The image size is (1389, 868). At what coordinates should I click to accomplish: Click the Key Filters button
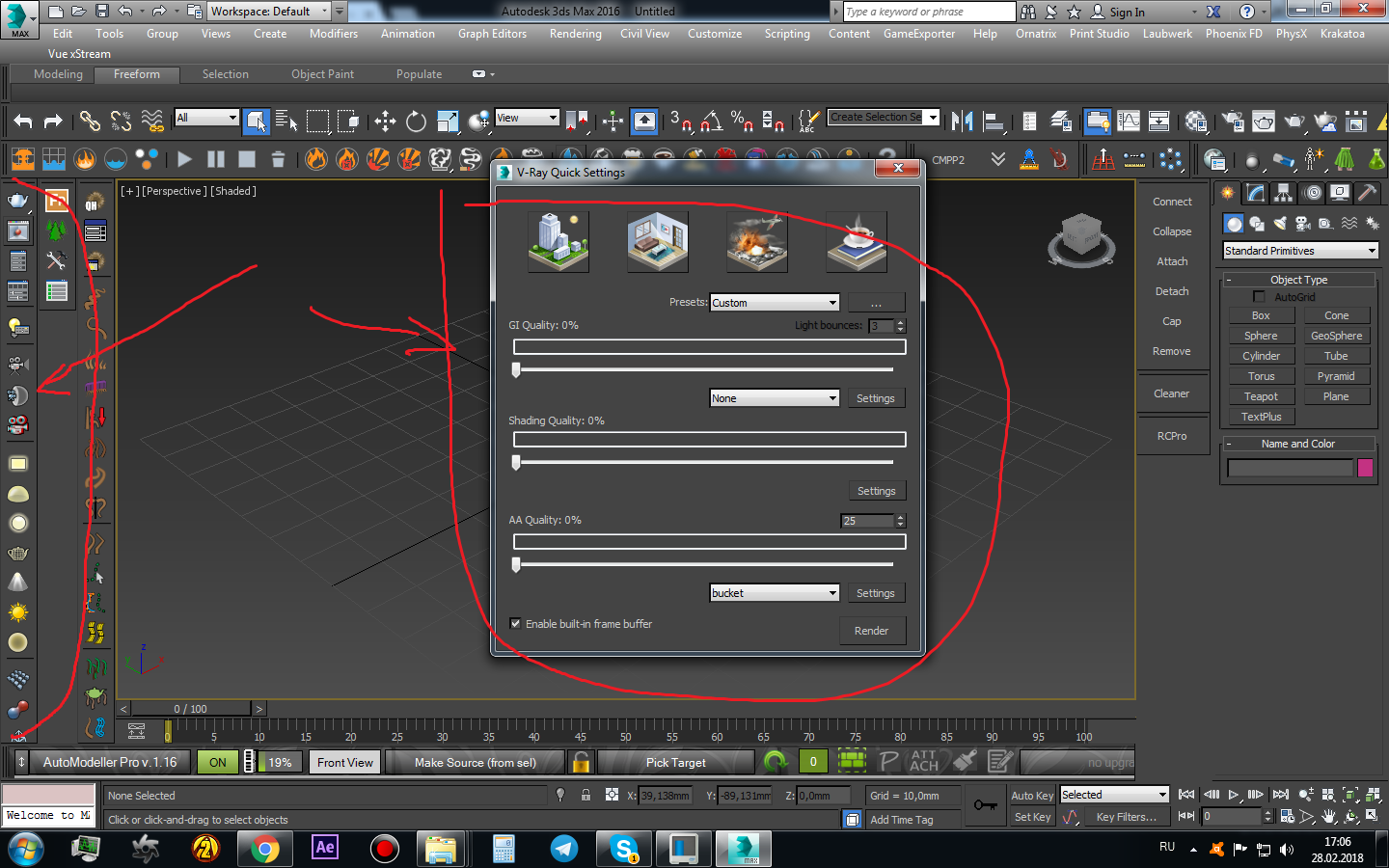tap(1126, 817)
